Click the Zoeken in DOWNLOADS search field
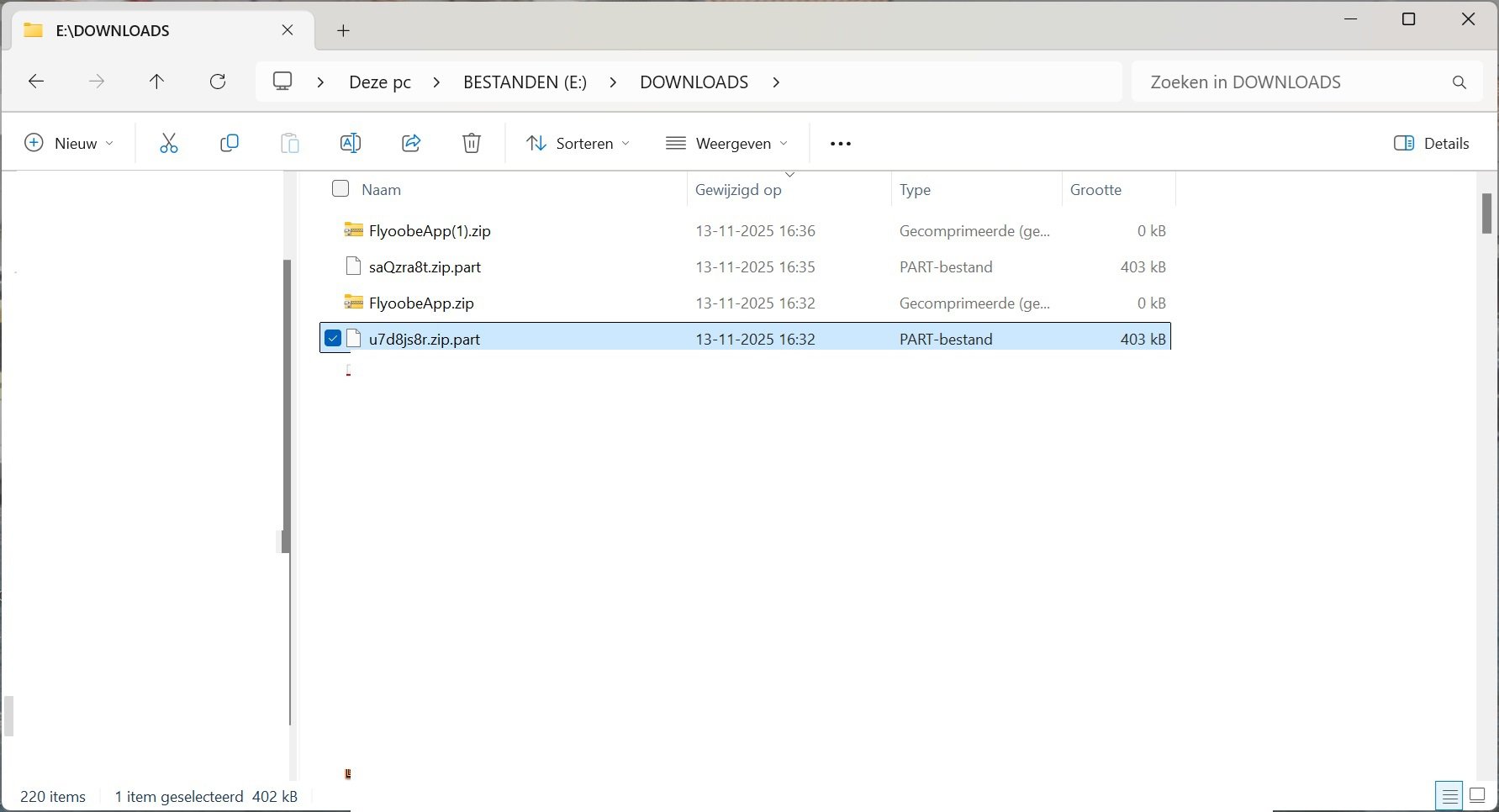This screenshot has height=812, width=1499. click(1295, 82)
